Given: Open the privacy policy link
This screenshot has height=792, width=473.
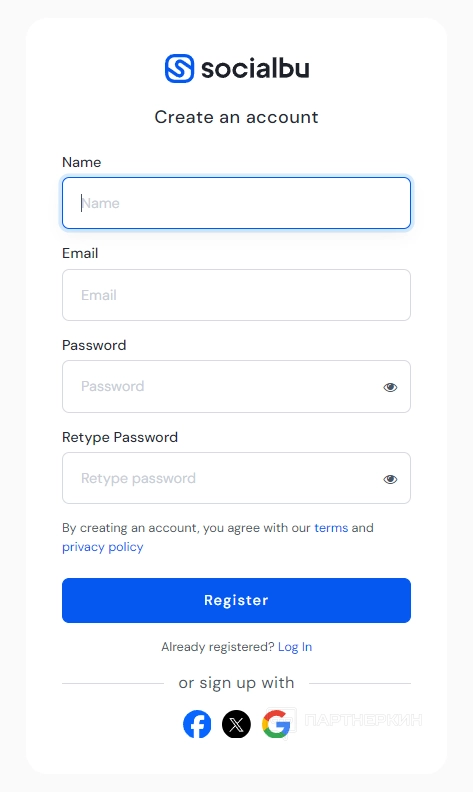Looking at the screenshot, I should [103, 547].
